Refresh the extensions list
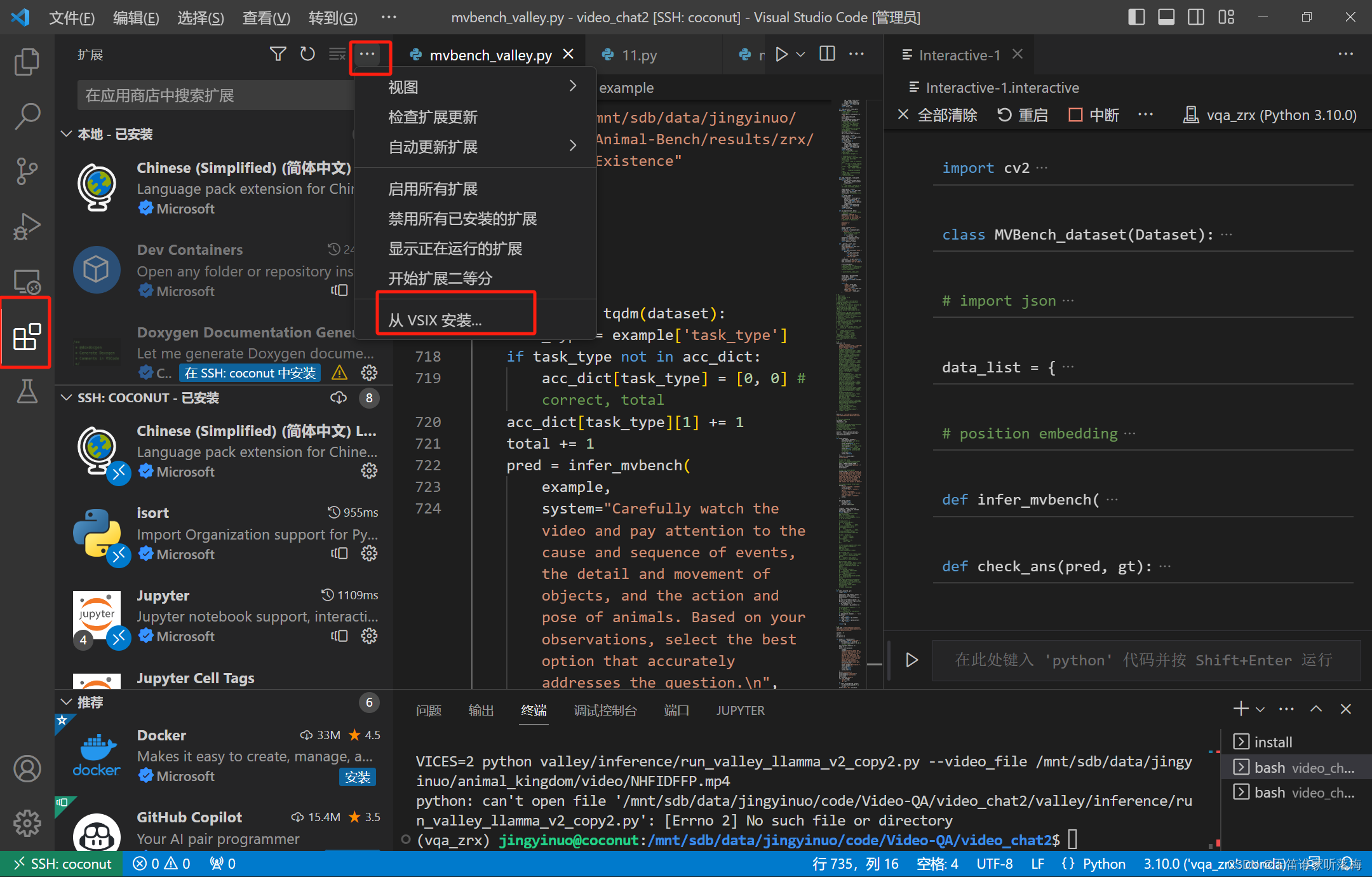The width and height of the screenshot is (1372, 877). [307, 54]
